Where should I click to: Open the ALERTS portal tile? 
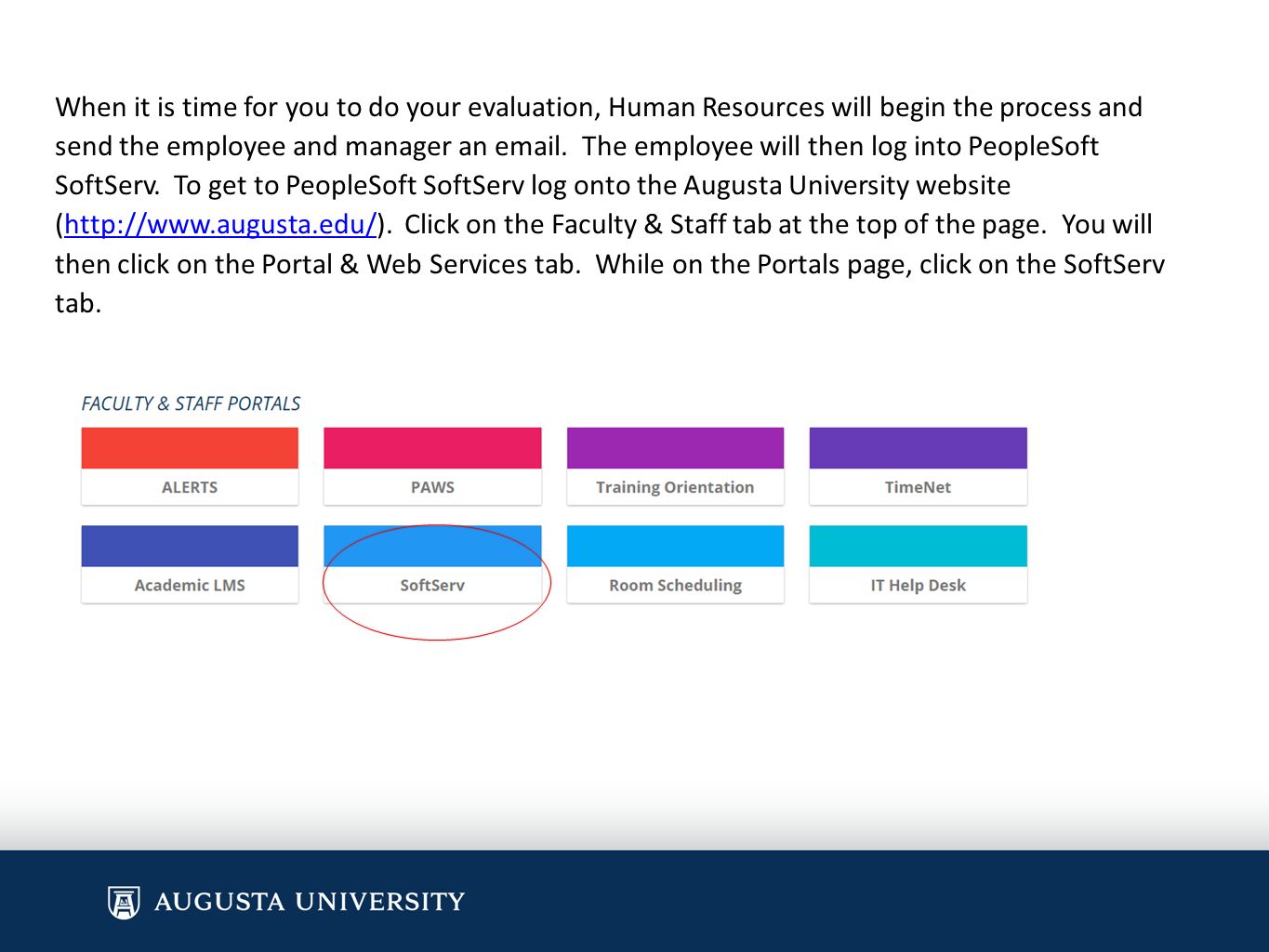(x=190, y=466)
